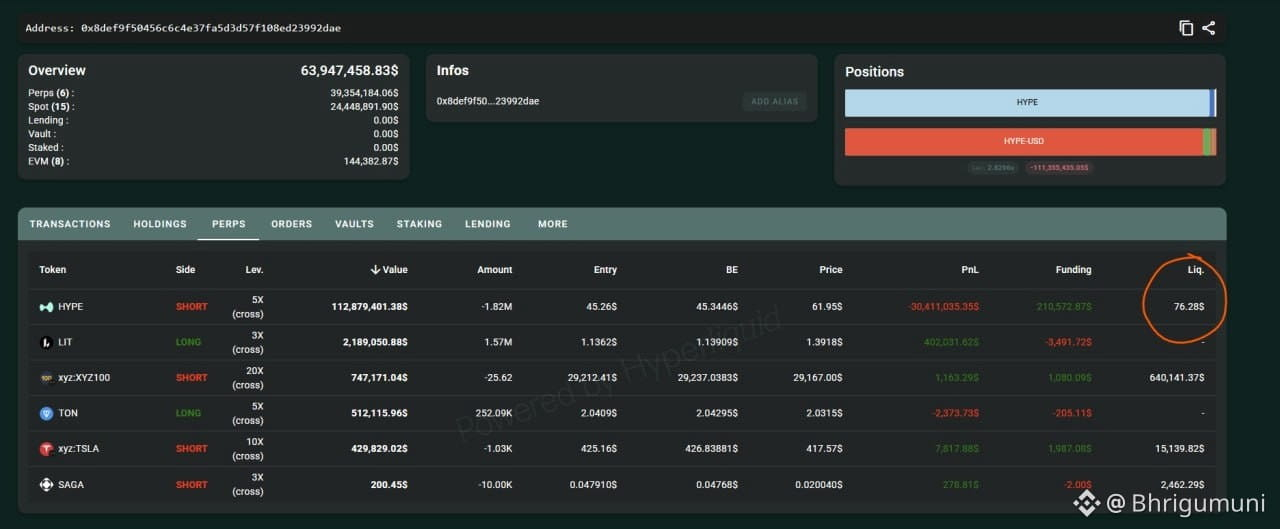The height and width of the screenshot is (529, 1280).
Task: Open the Lending tab
Action: tap(488, 224)
